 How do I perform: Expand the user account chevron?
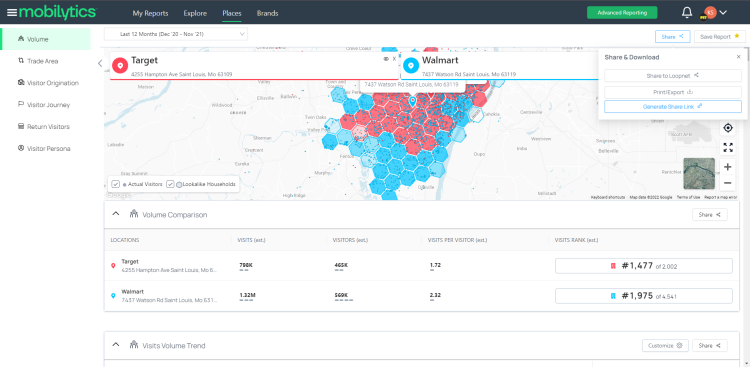(723, 12)
